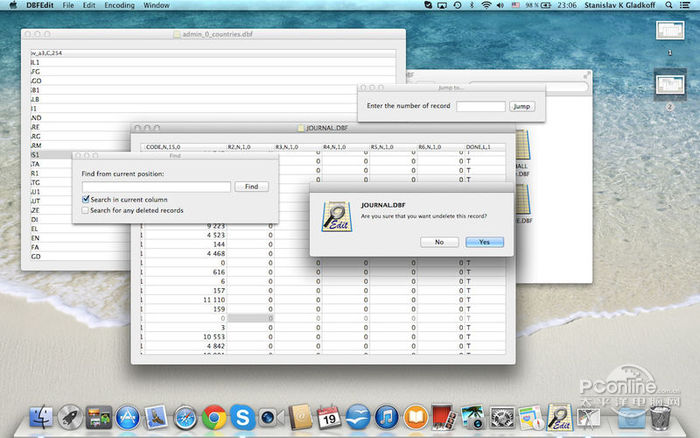Open Finder from the Dock
This screenshot has width=700, height=438.
pyautogui.click(x=42, y=417)
